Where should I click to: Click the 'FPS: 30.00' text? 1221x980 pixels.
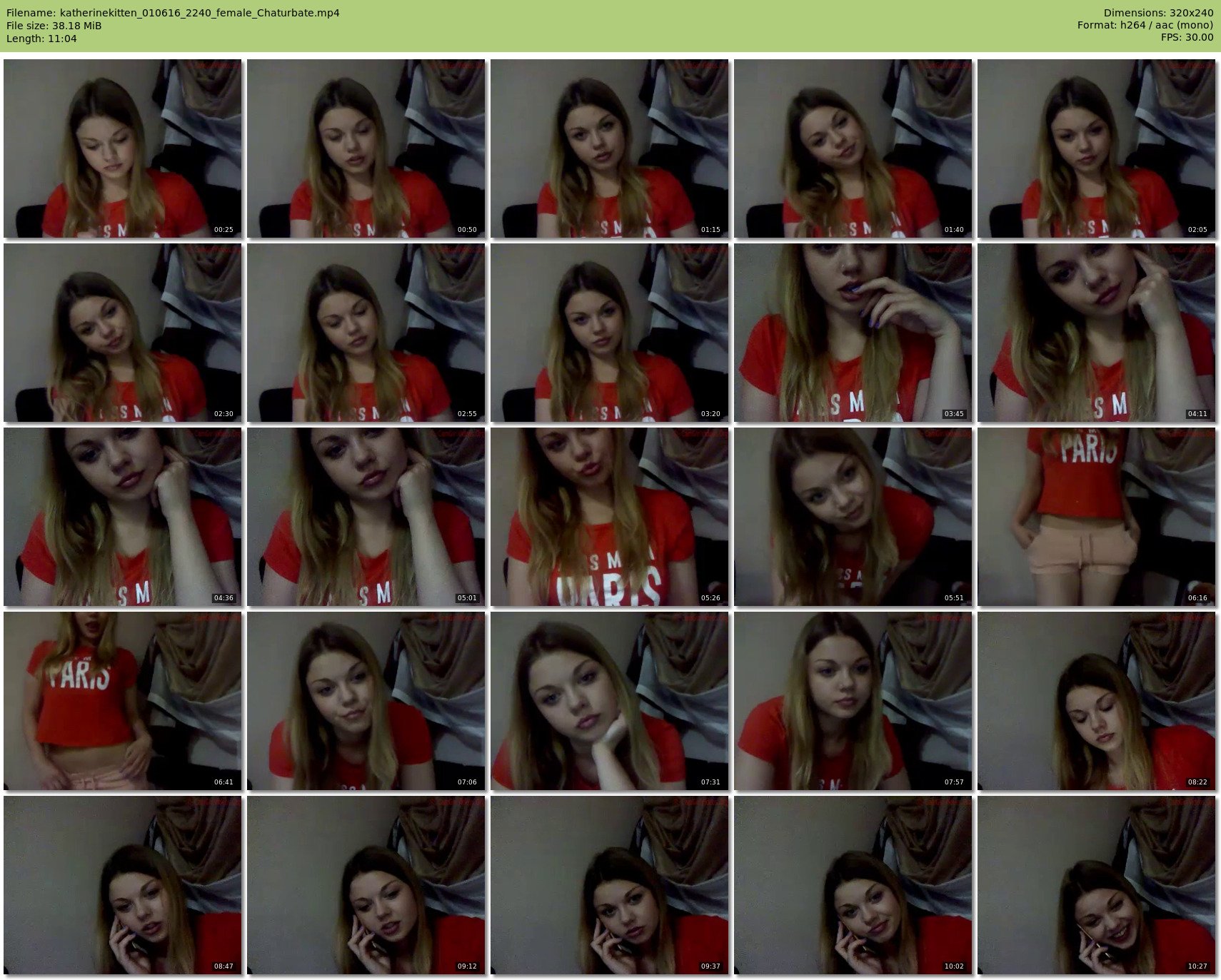coord(1187,39)
